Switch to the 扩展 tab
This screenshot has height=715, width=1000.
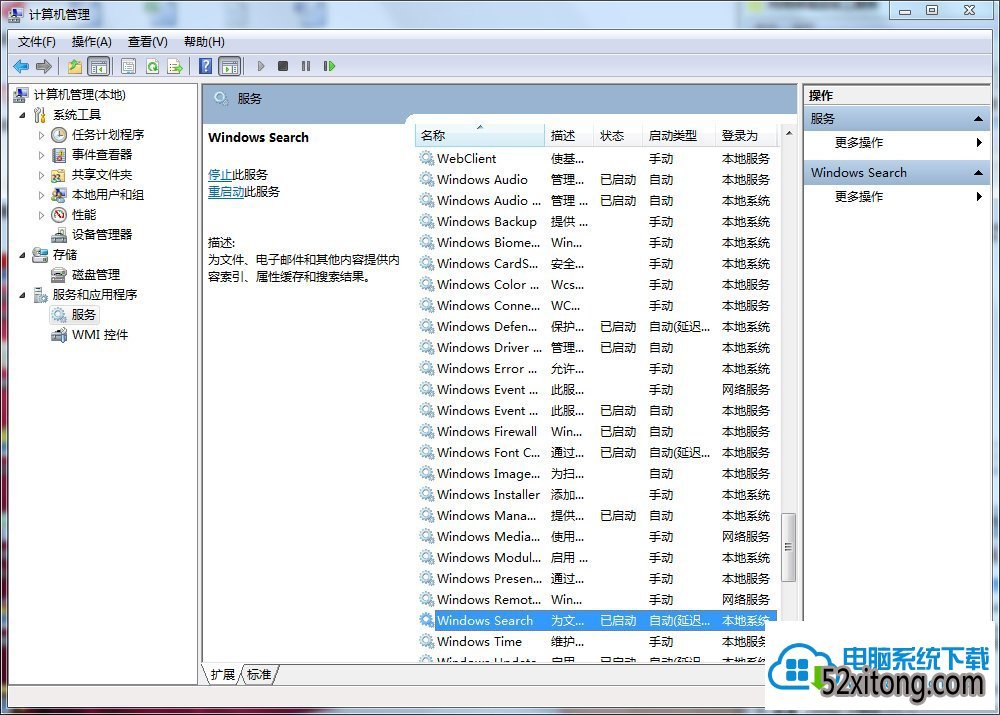click(x=223, y=675)
